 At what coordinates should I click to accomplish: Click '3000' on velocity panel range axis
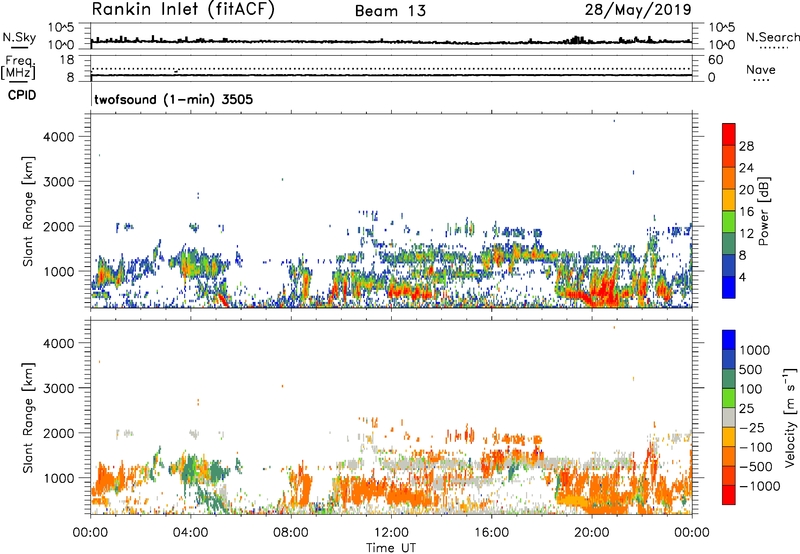tap(59, 388)
